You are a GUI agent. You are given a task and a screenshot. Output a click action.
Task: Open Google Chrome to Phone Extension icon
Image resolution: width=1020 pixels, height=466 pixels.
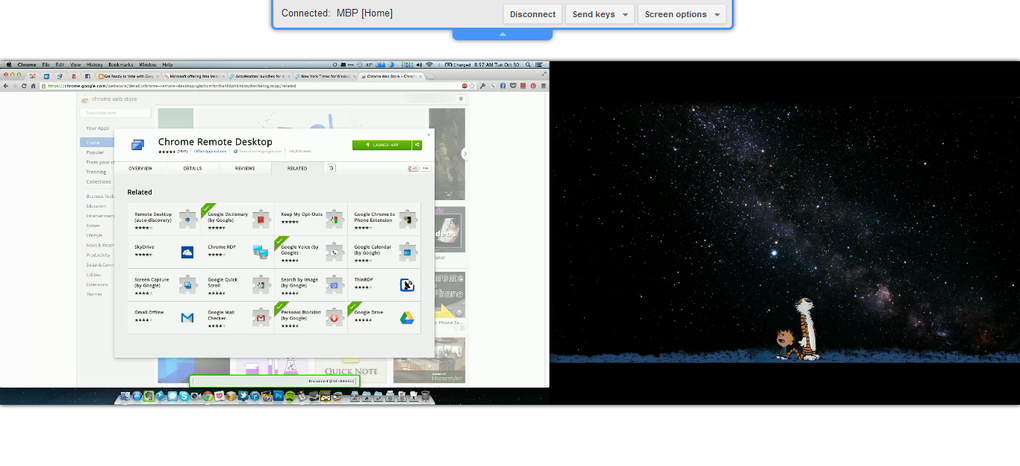point(408,219)
